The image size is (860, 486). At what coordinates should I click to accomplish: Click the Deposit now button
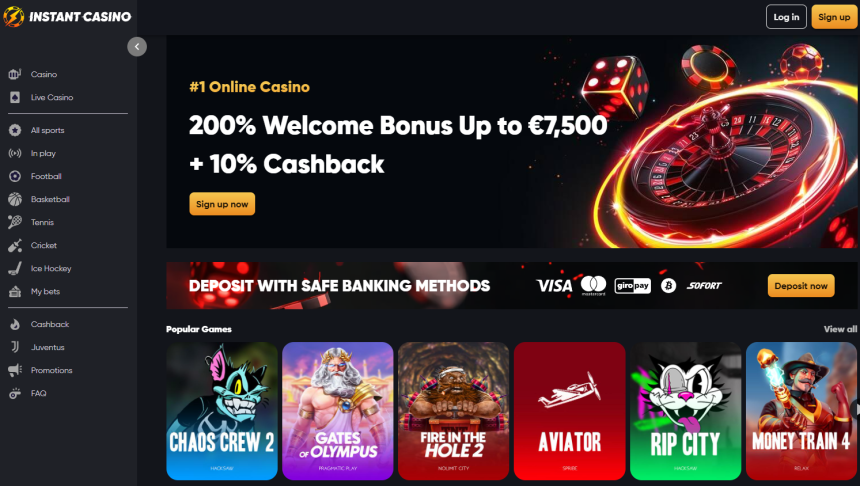pos(801,286)
